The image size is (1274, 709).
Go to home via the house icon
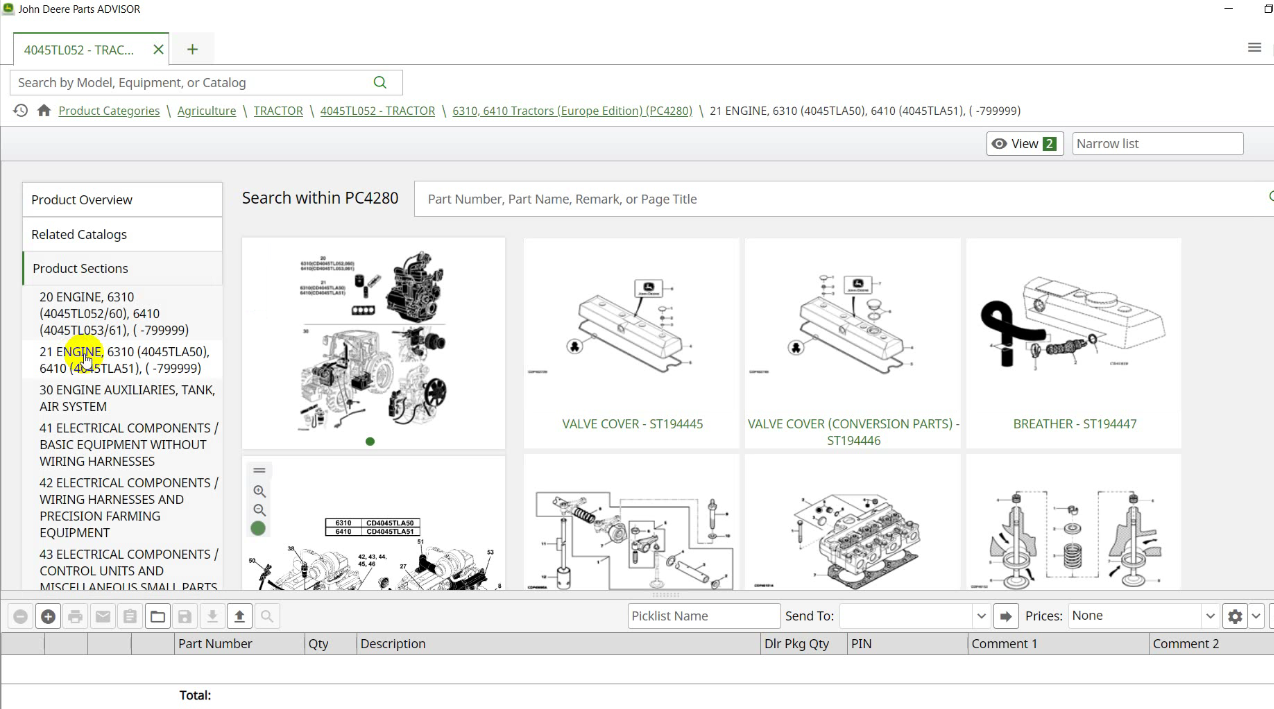click(x=44, y=111)
